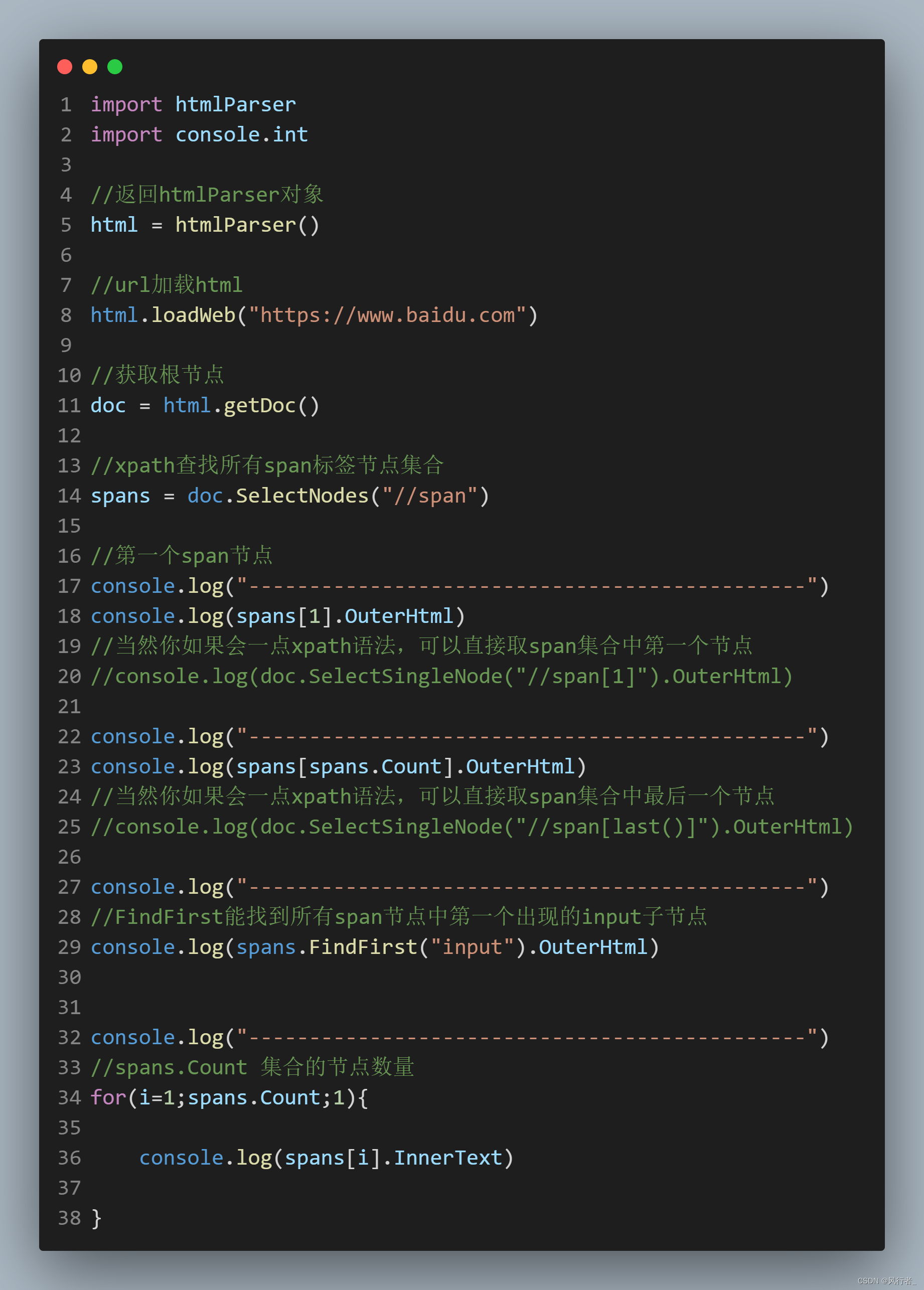Select spans[1].OuterHtml on line 18
The height and width of the screenshot is (1290, 924).
tap(346, 616)
